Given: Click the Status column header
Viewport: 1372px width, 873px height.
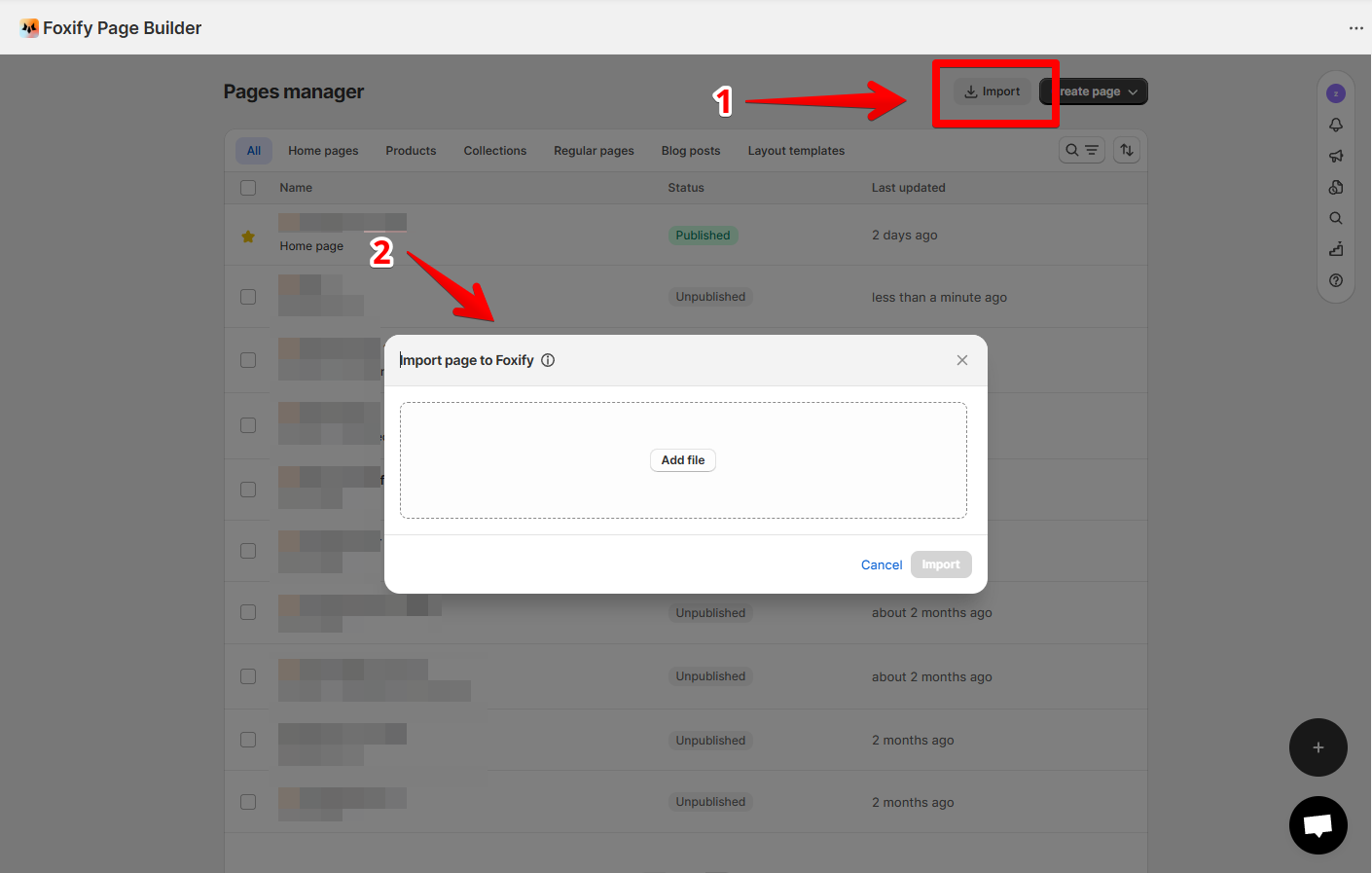Looking at the screenshot, I should (686, 188).
